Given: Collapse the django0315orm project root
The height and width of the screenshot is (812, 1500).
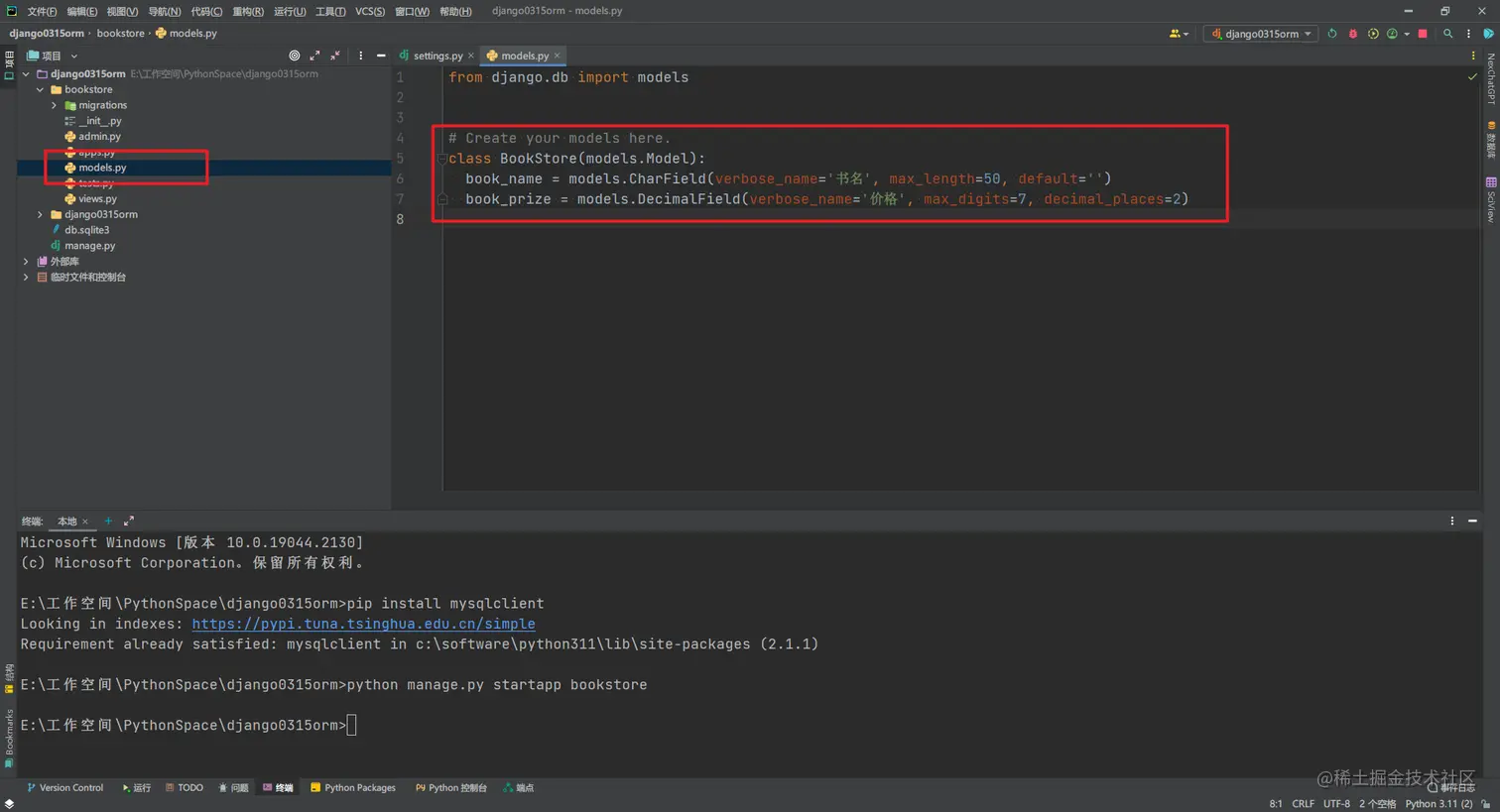Looking at the screenshot, I should pyautogui.click(x=26, y=74).
